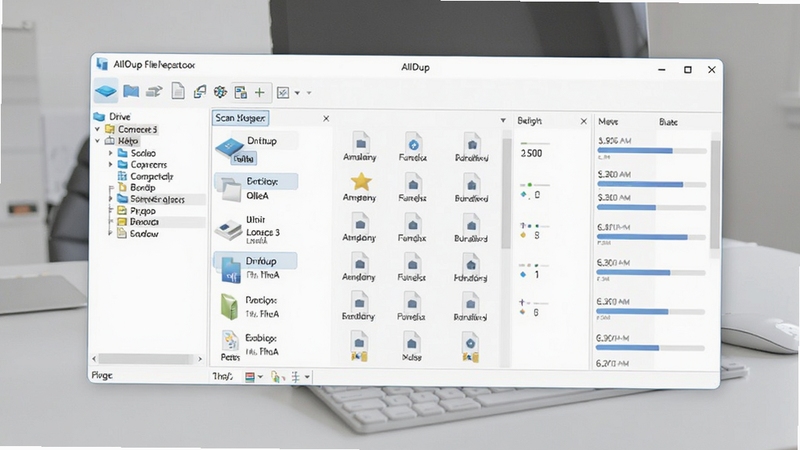The image size is (800, 450).
Task: Click the green tree-lines icon in bottom bar
Action: coord(295,377)
